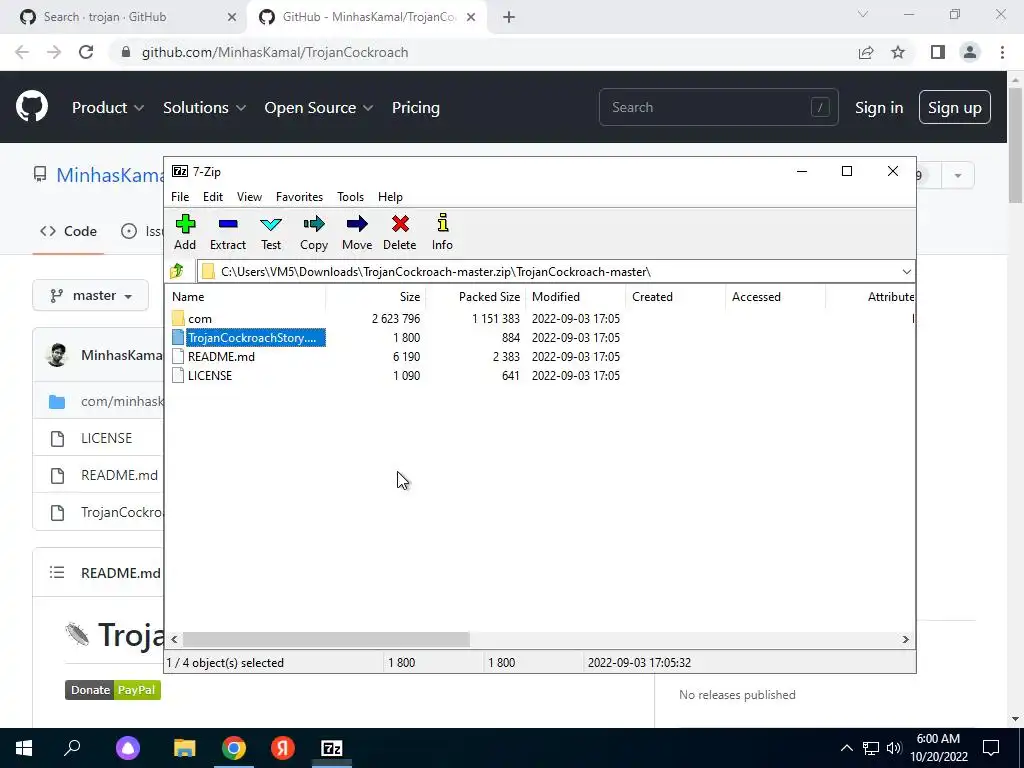Show hidden system tray icons
The height and width of the screenshot is (768, 1024).
click(846, 748)
